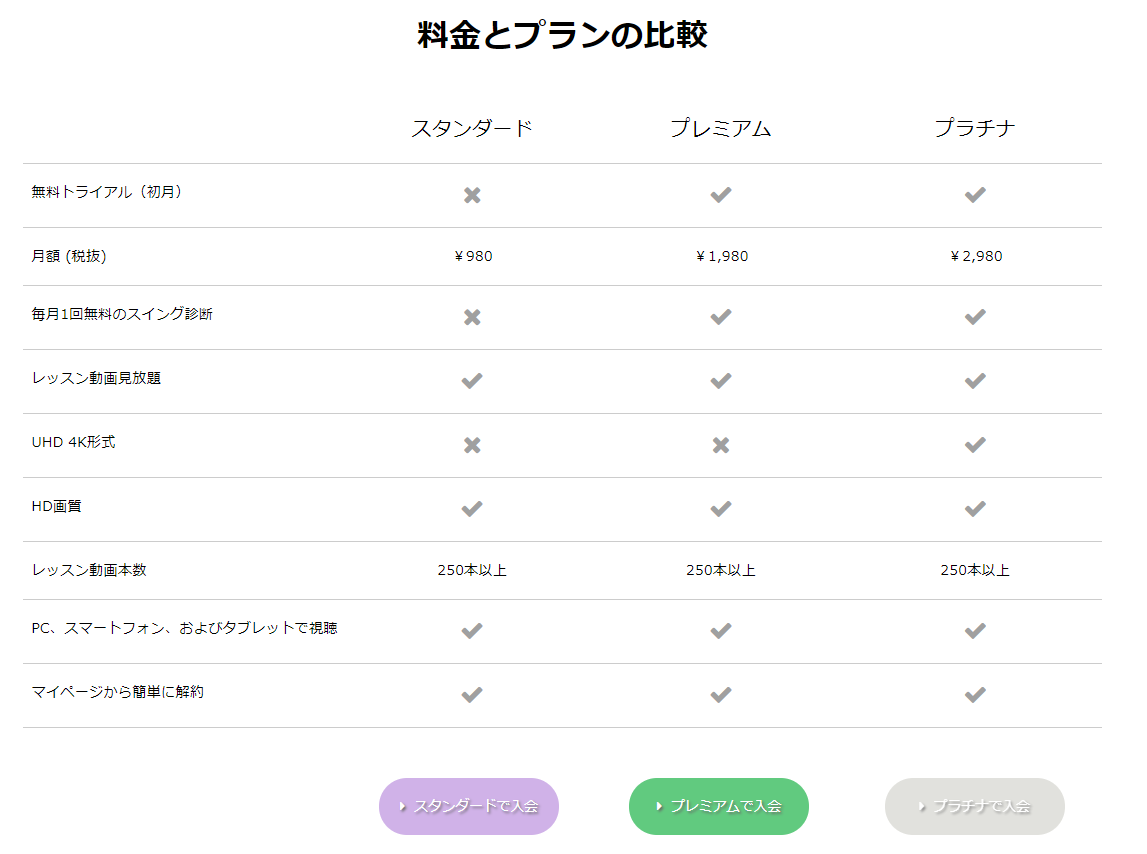
Task: Click the PC、スマートフォン row label
Action: tap(184, 628)
